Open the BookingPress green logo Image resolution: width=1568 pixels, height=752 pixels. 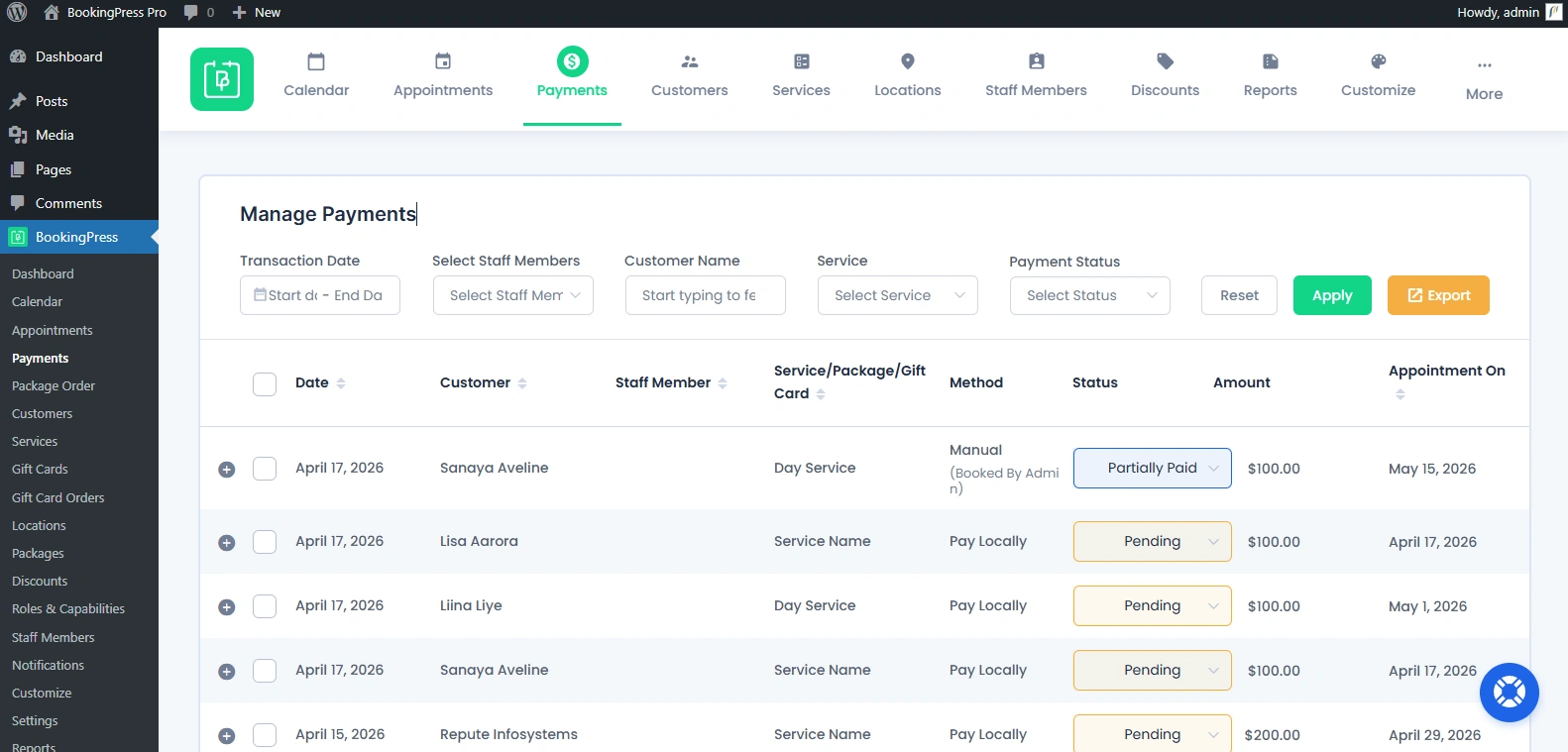tap(222, 79)
